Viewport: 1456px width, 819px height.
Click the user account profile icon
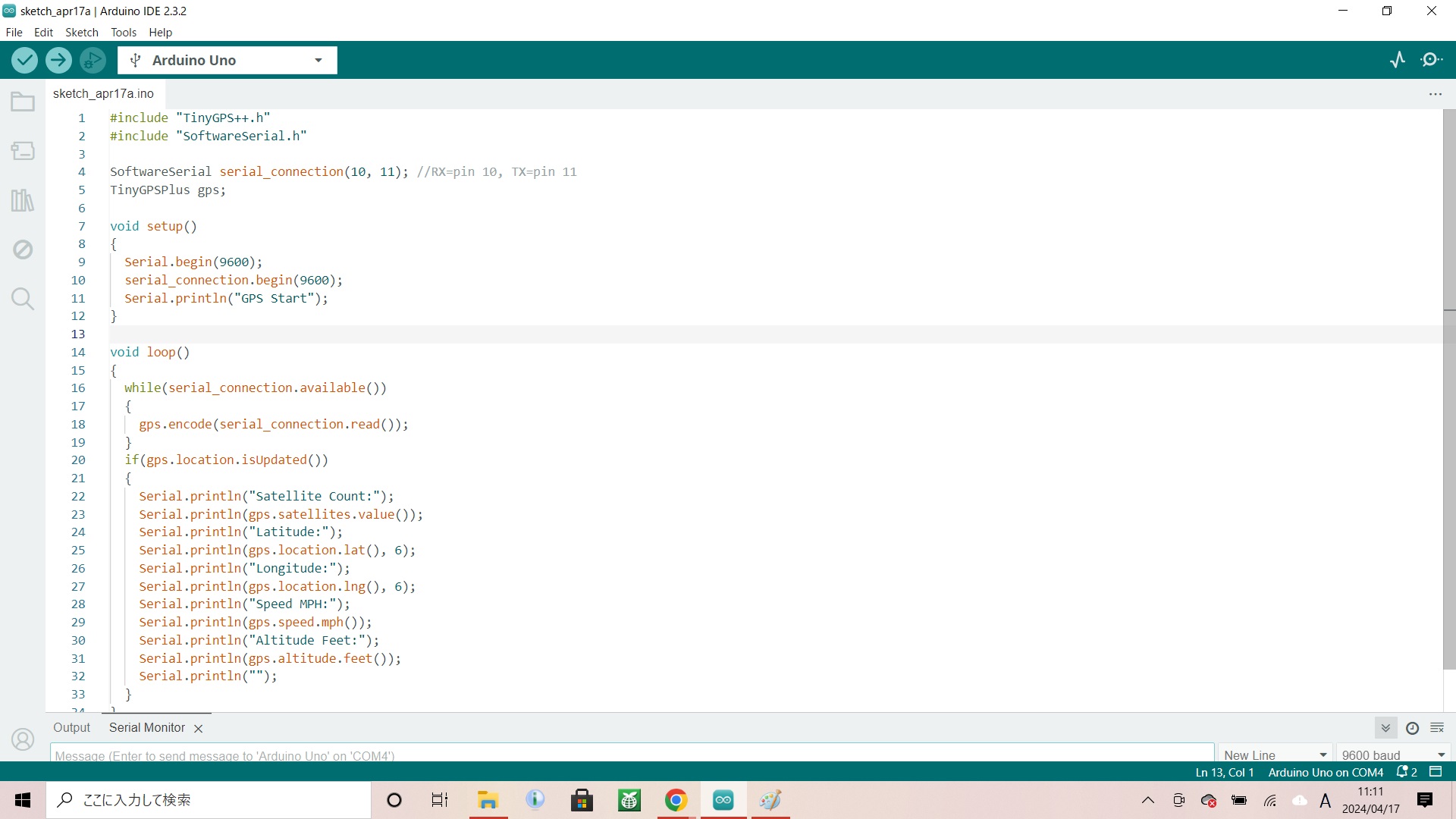(23, 739)
